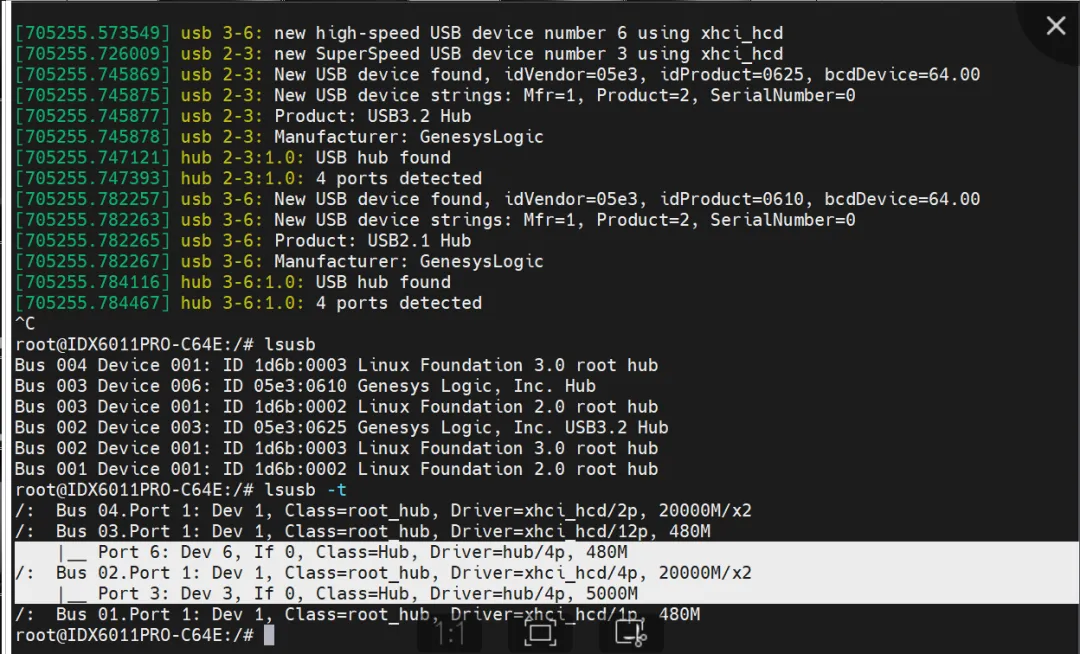Screen dimensions: 1080x654
Task: Select the highlighted Bus 02 root_hub line
Action: coord(383,573)
